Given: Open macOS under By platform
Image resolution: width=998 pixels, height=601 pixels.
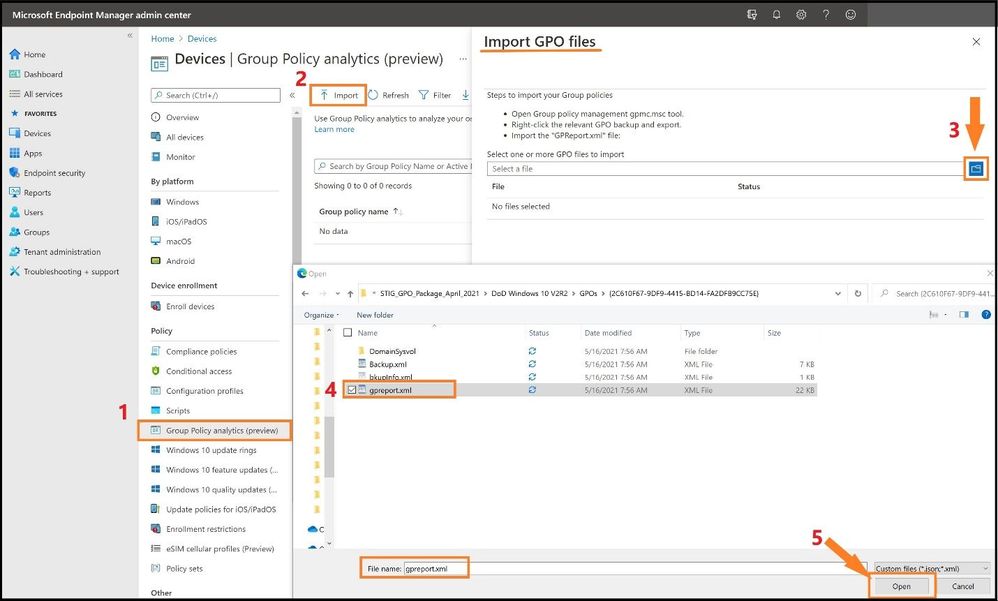Looking at the screenshot, I should tap(171, 242).
